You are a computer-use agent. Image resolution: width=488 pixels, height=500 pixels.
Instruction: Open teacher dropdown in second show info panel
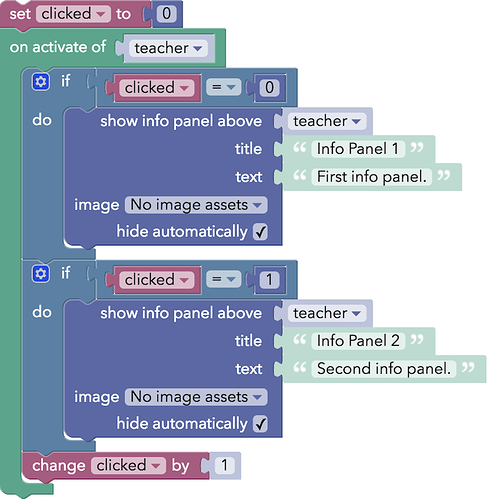pyautogui.click(x=327, y=313)
